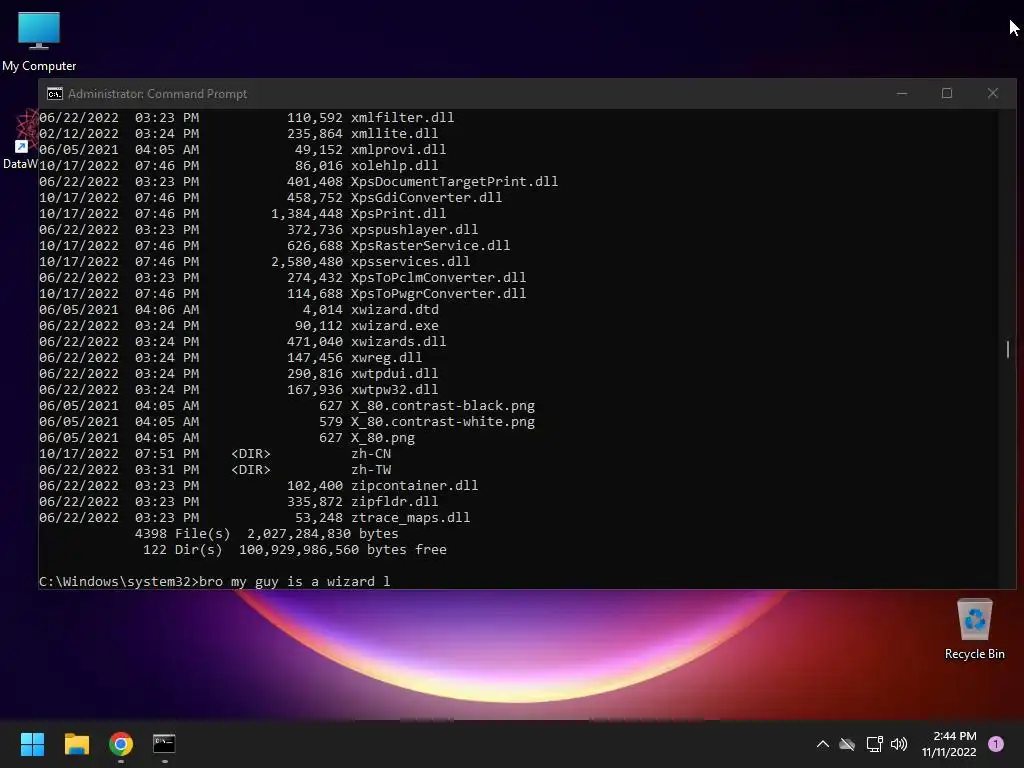Open the My Computer desktop icon

click(39, 41)
